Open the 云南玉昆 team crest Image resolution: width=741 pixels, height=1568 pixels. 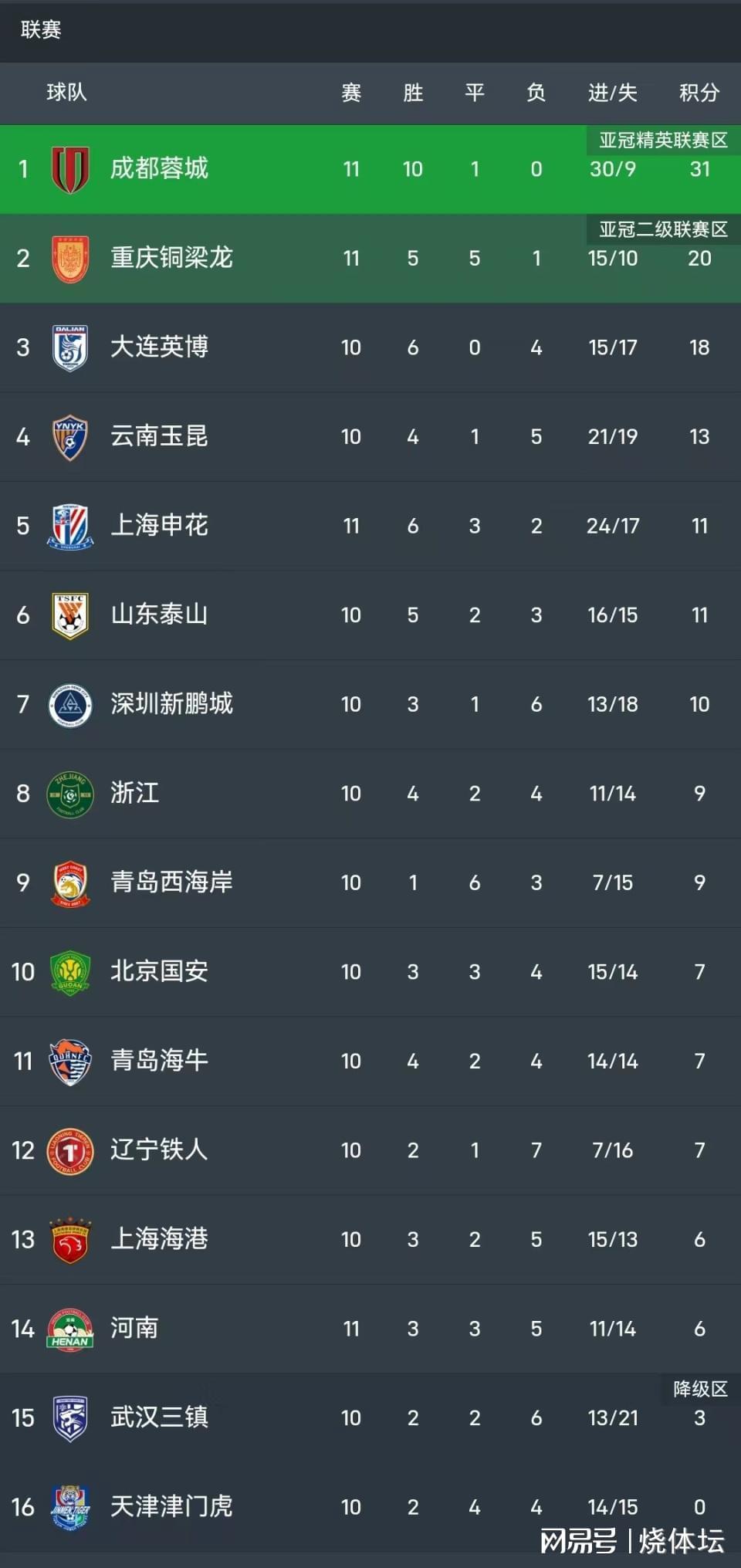pos(70,437)
